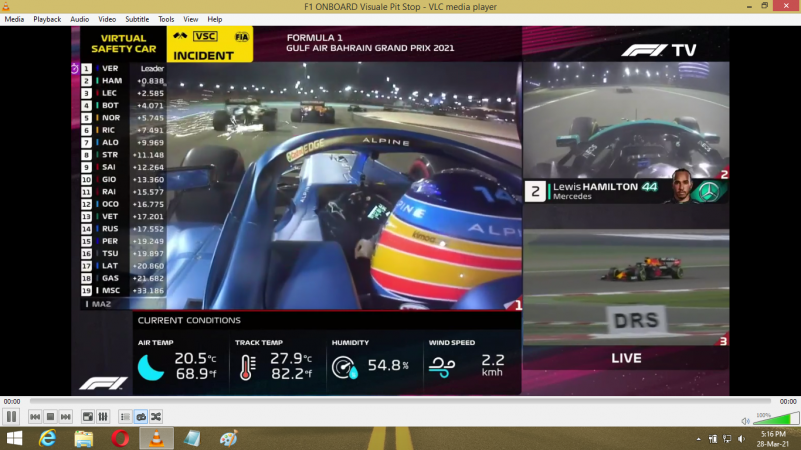Click the Red Bull DRS trackside feed
The width and height of the screenshot is (801, 450).
click(626, 288)
